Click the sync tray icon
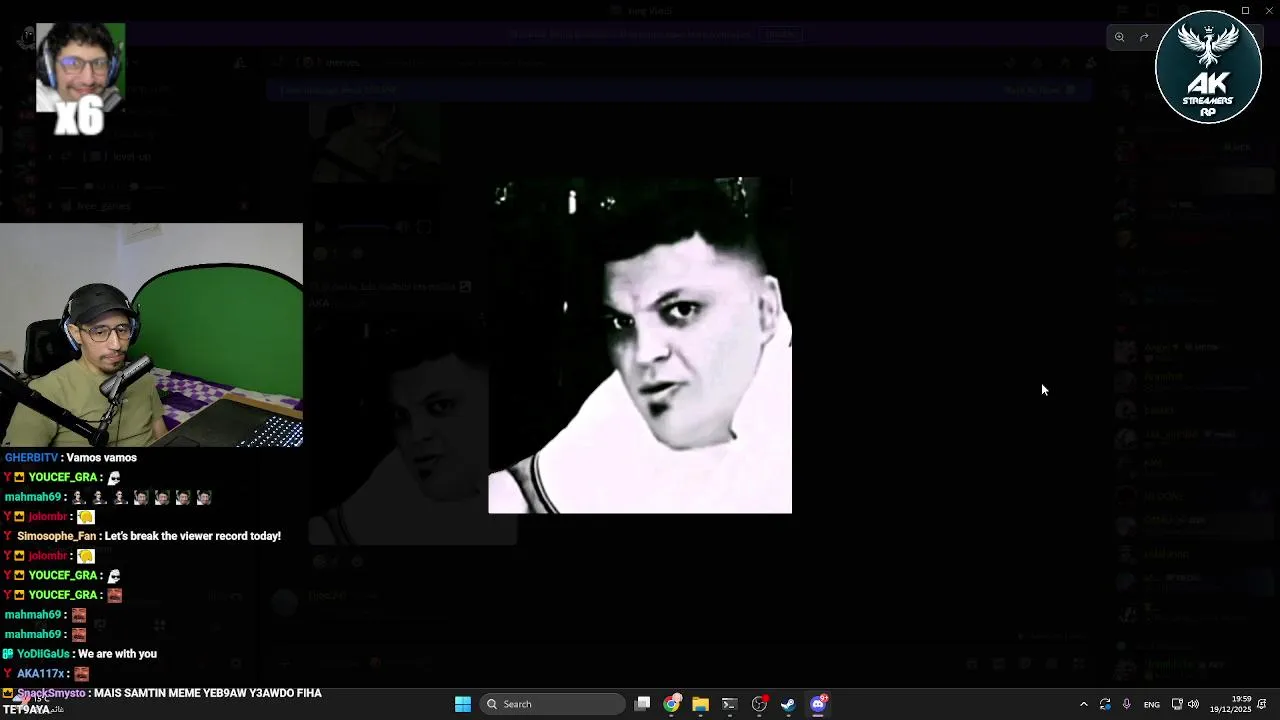Screen dimensions: 1280x720 [1105, 704]
